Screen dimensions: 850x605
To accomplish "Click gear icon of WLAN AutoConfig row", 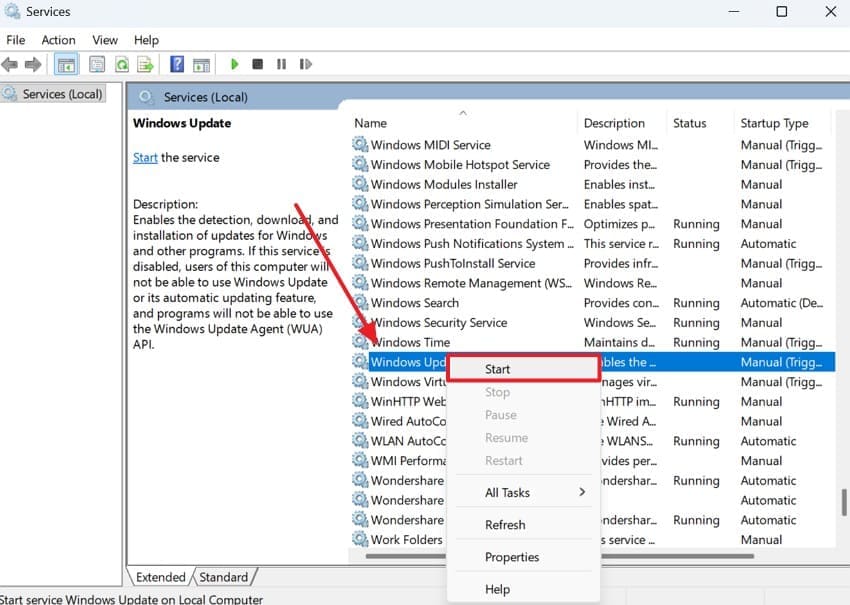I will pyautogui.click(x=360, y=440).
